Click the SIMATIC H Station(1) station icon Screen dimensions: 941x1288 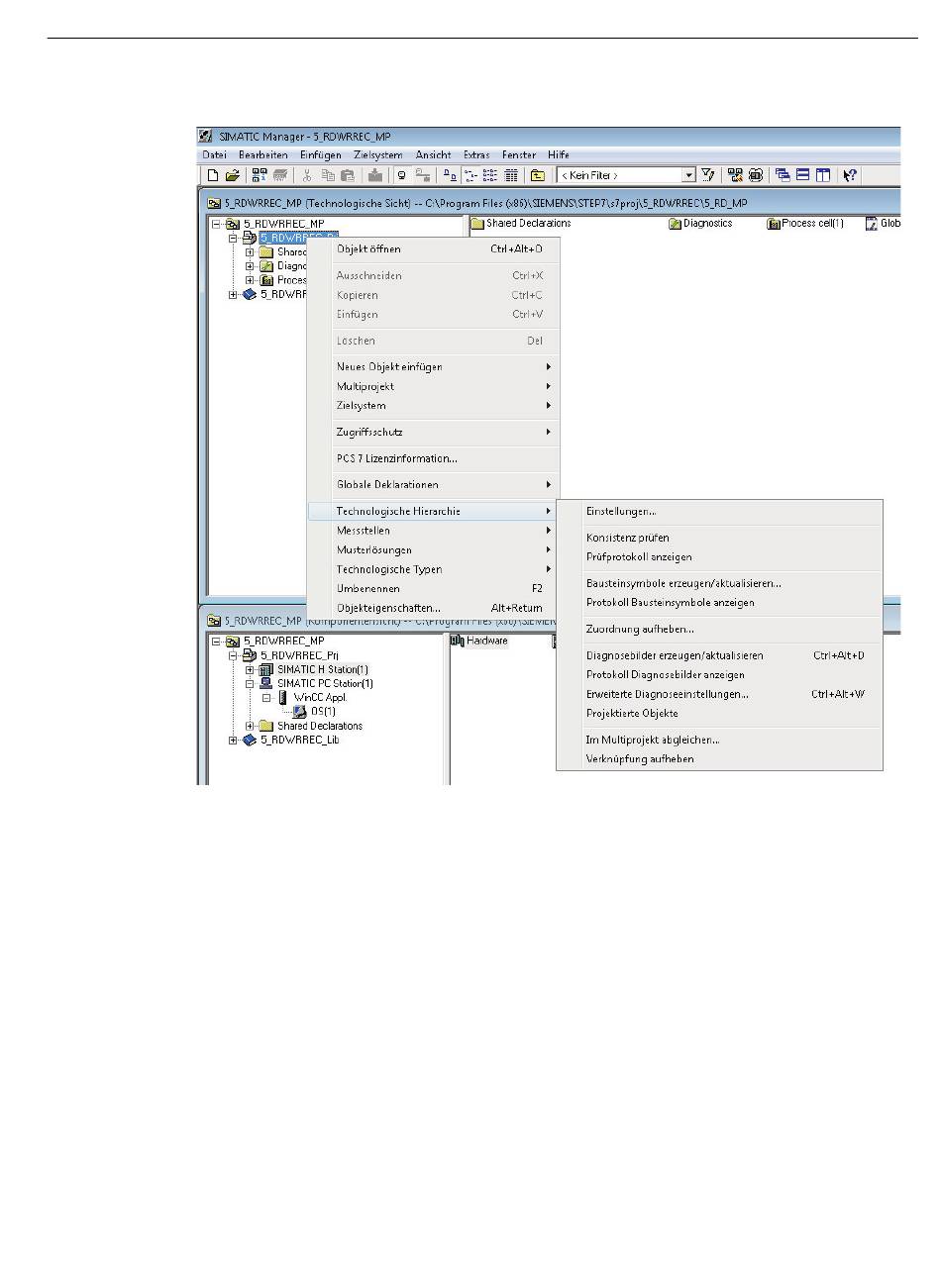tap(267, 670)
